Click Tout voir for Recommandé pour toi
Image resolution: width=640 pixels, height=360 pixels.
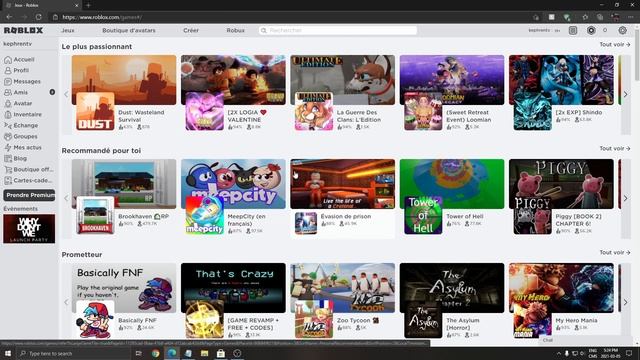pos(615,149)
